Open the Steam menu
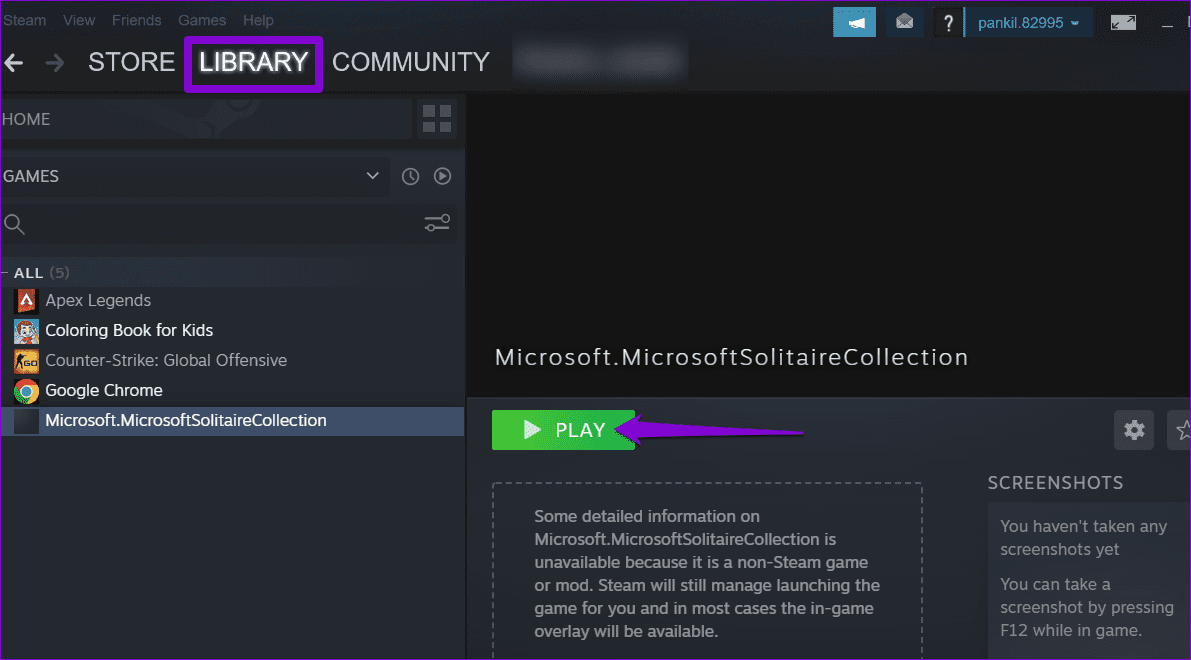 tap(24, 21)
